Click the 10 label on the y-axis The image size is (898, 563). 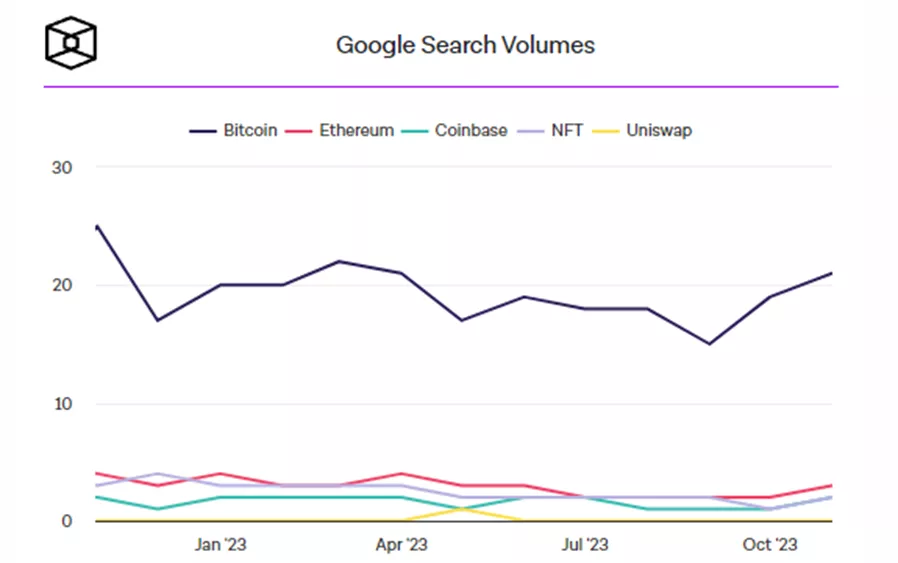(x=61, y=404)
